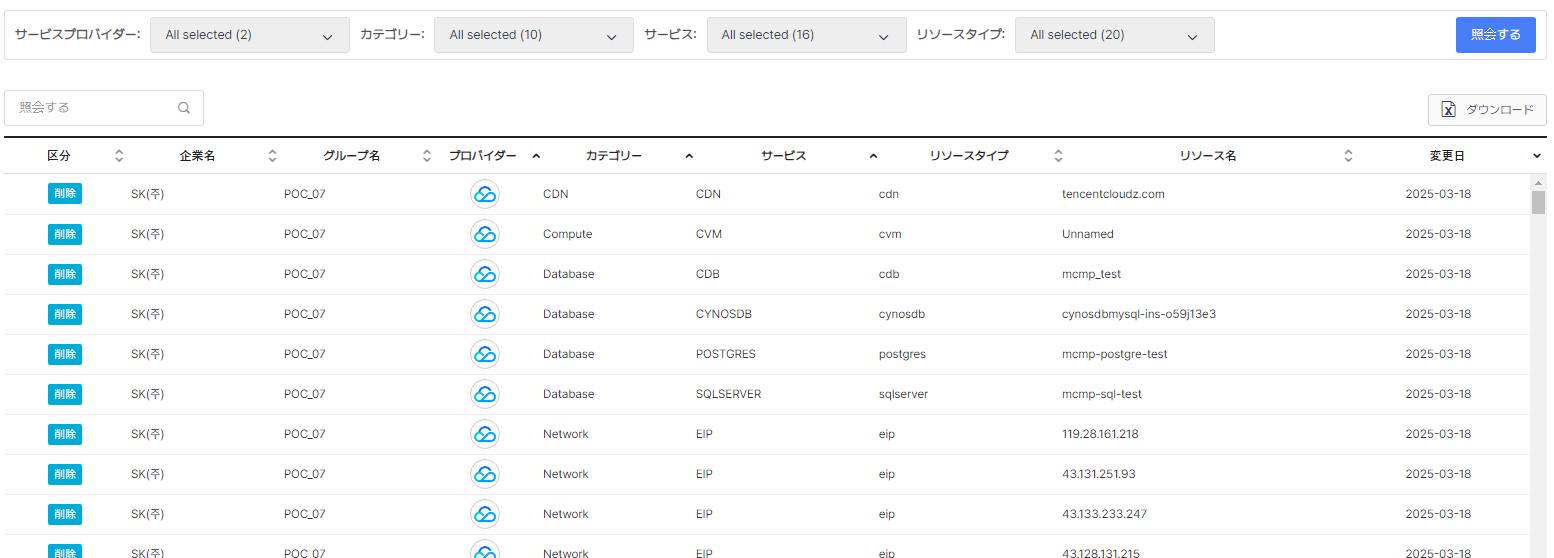Open the リソースタイプ All selected (20) dropdown

[1115, 35]
